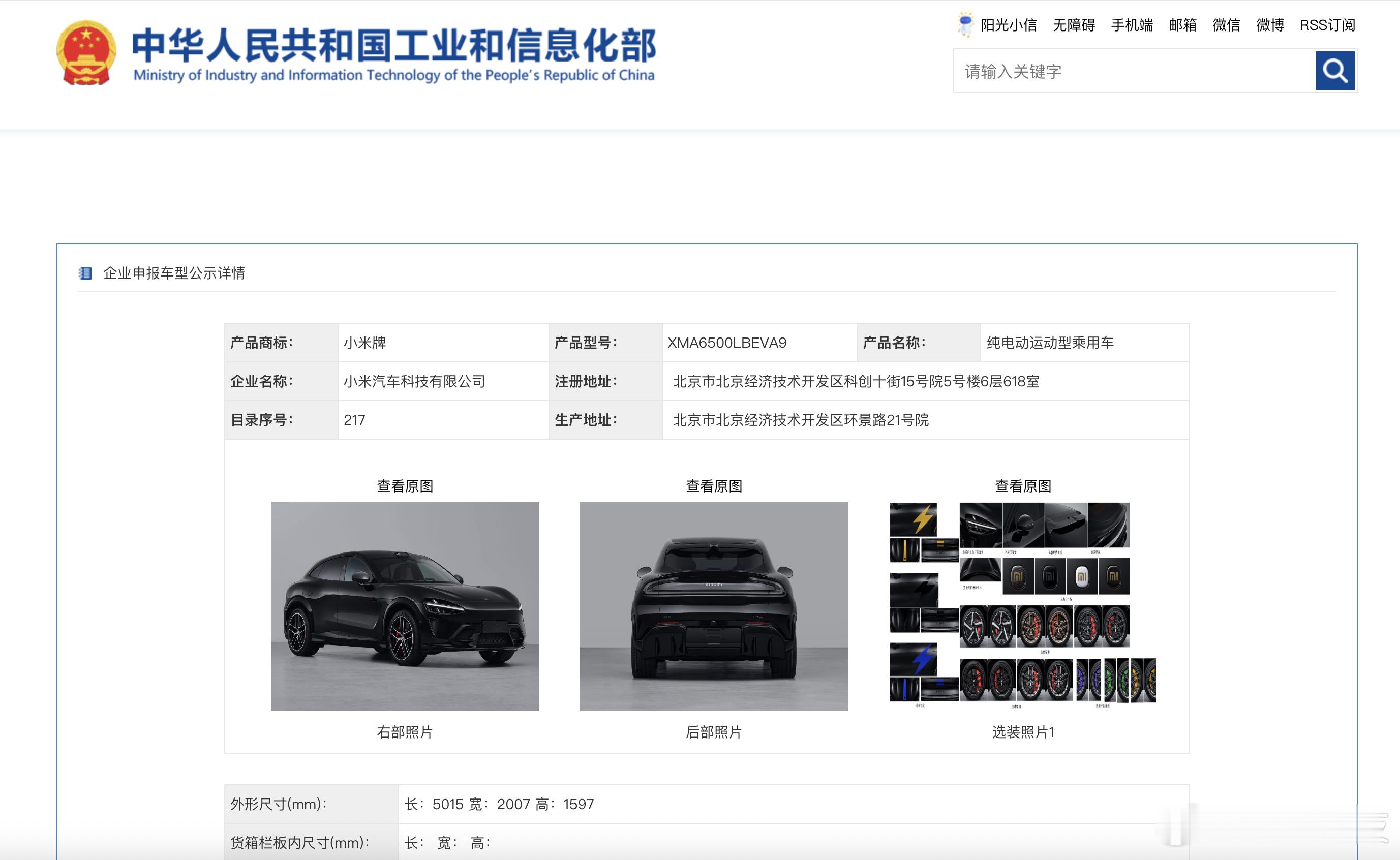Screen dimensions: 1400x860
Task: Click the 微博 link in header
Action: point(1270,25)
